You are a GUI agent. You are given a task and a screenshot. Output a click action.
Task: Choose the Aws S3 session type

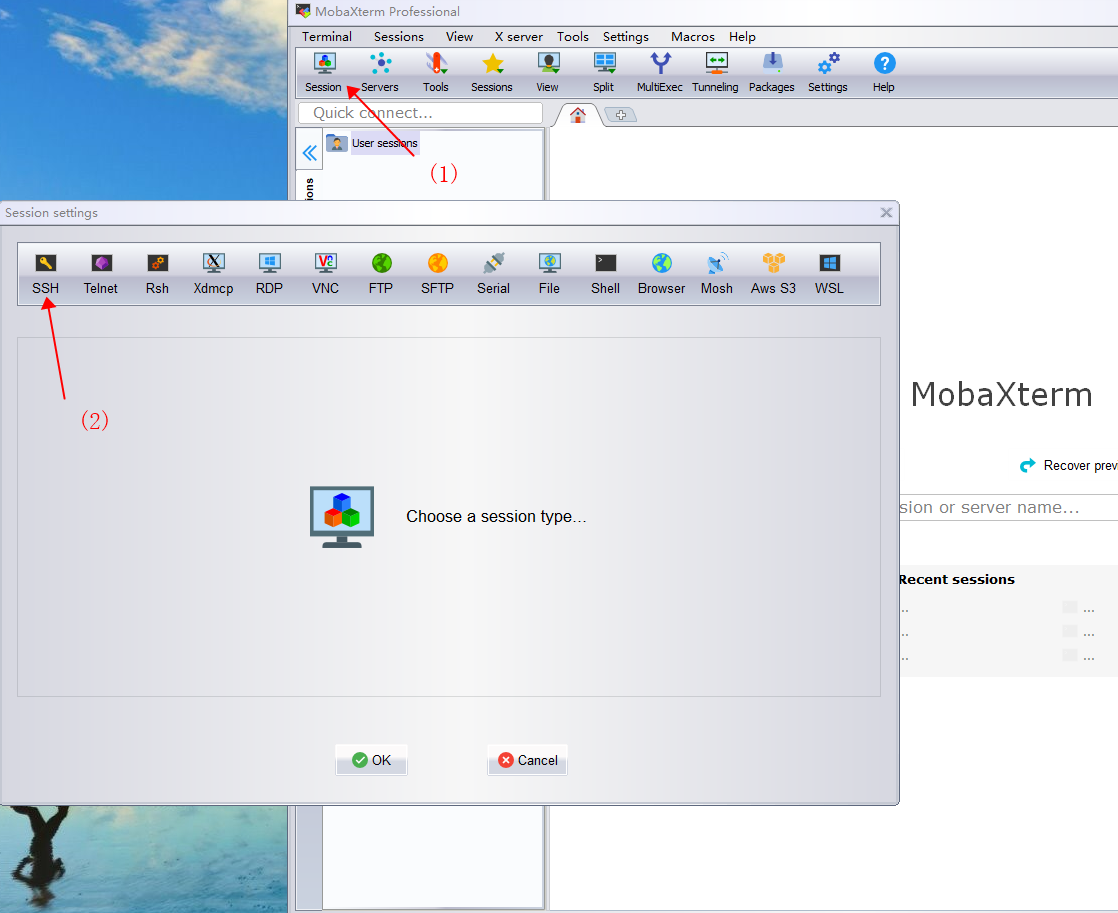point(772,270)
